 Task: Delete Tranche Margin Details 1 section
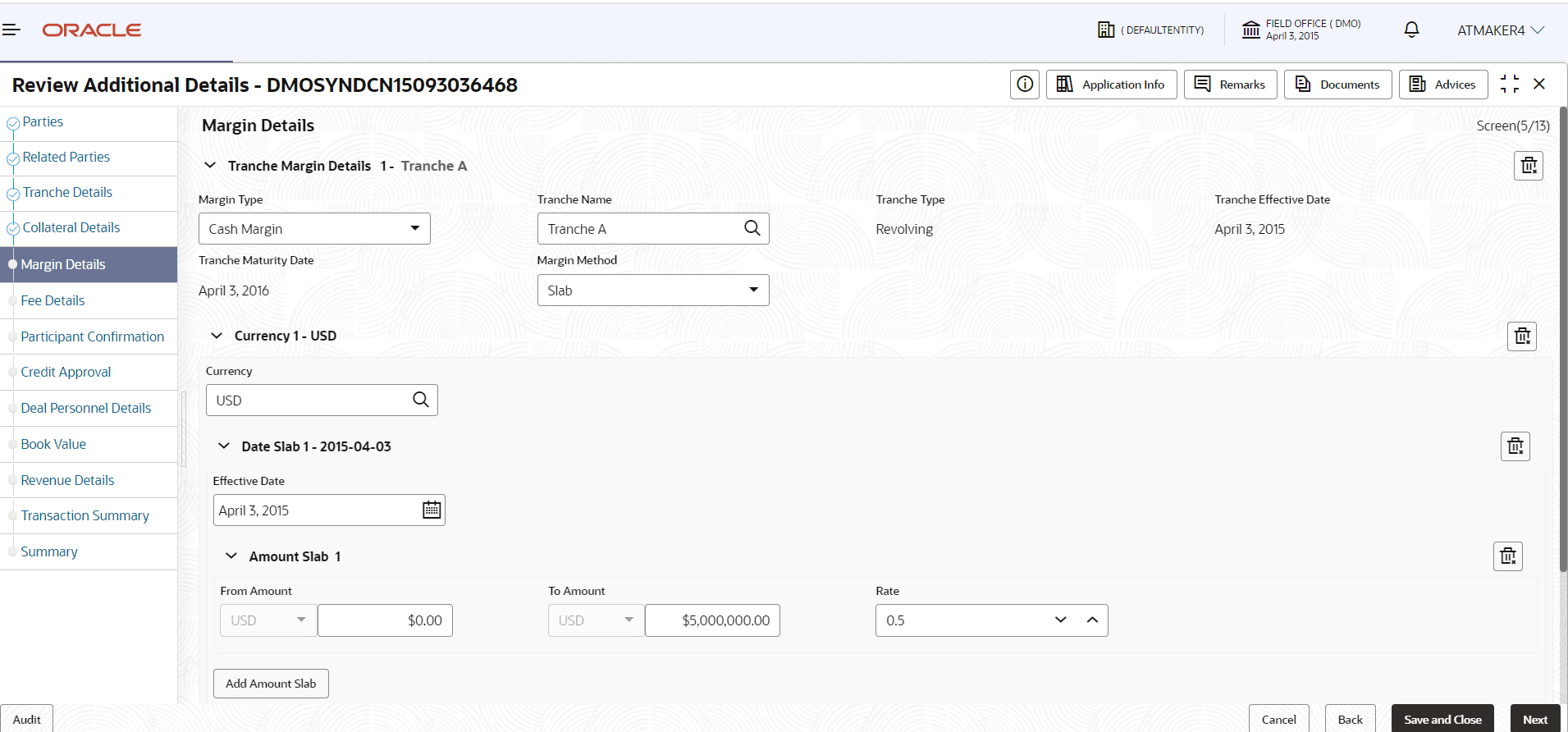[1529, 166]
